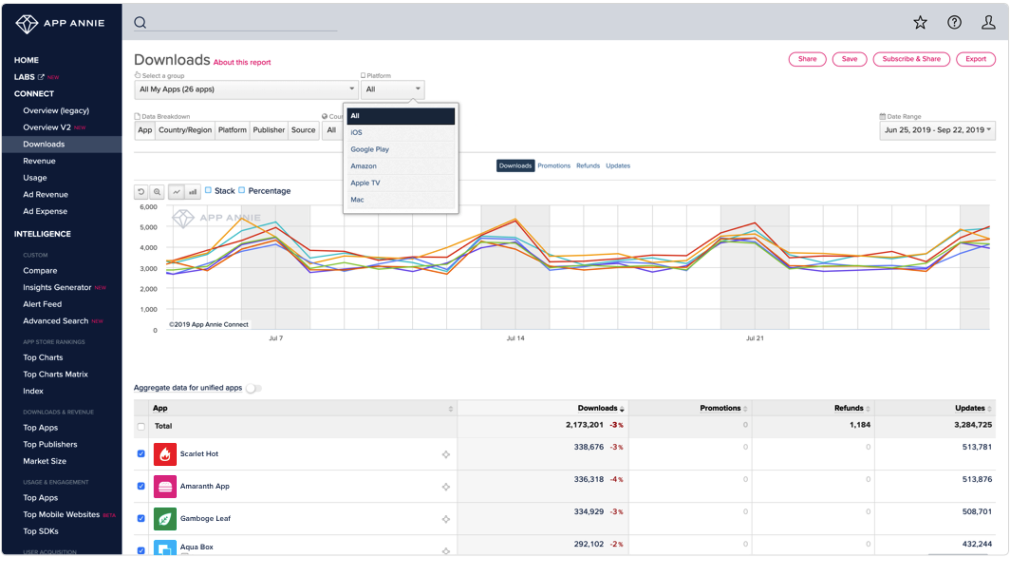The width and height of the screenshot is (1012, 563).
Task: Check the Total row checkbox
Action: pos(141,427)
